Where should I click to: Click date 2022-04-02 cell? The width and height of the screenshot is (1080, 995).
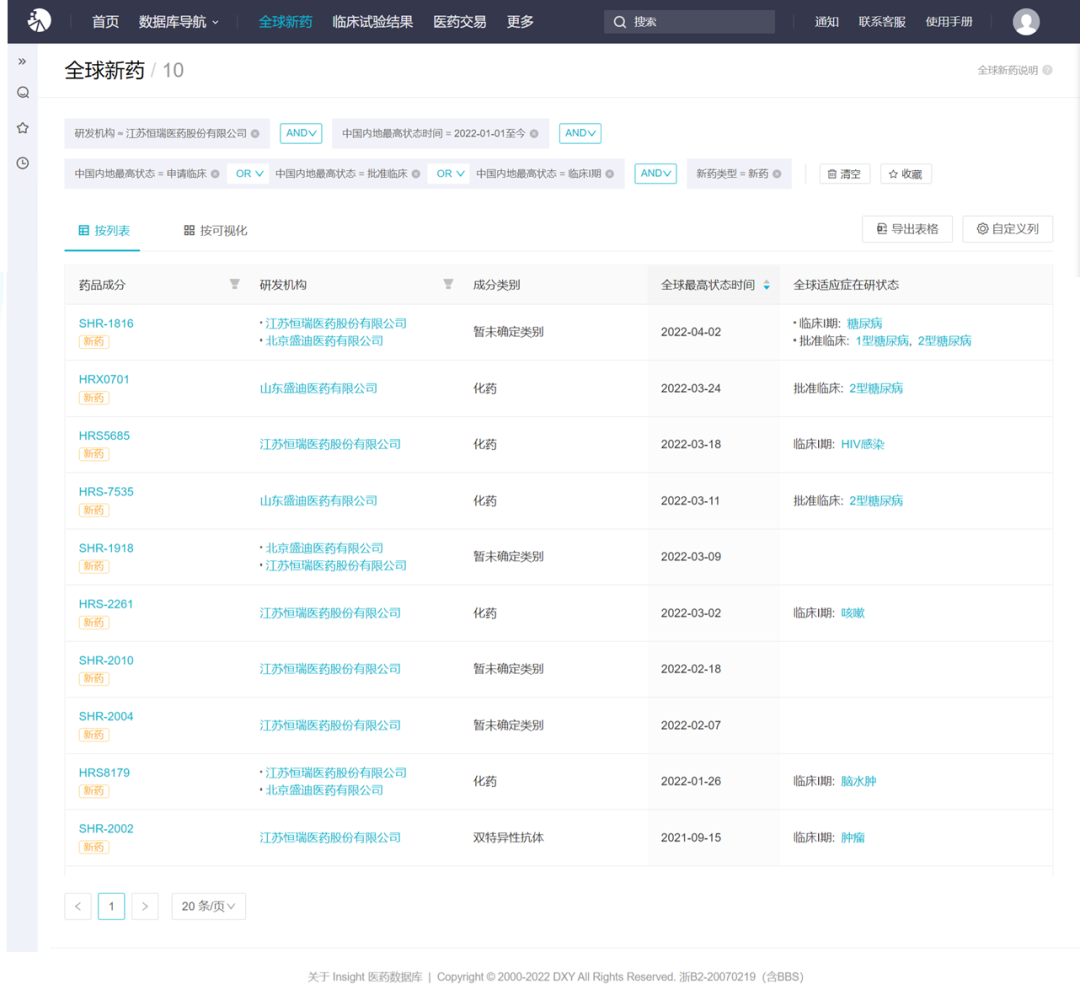(691, 332)
